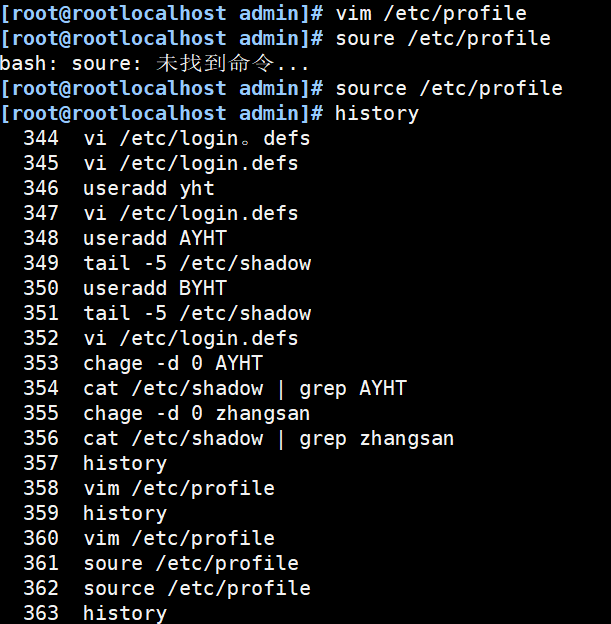Select the 'useradd AYHT' line
611x624 pixels.
[x=125, y=238]
